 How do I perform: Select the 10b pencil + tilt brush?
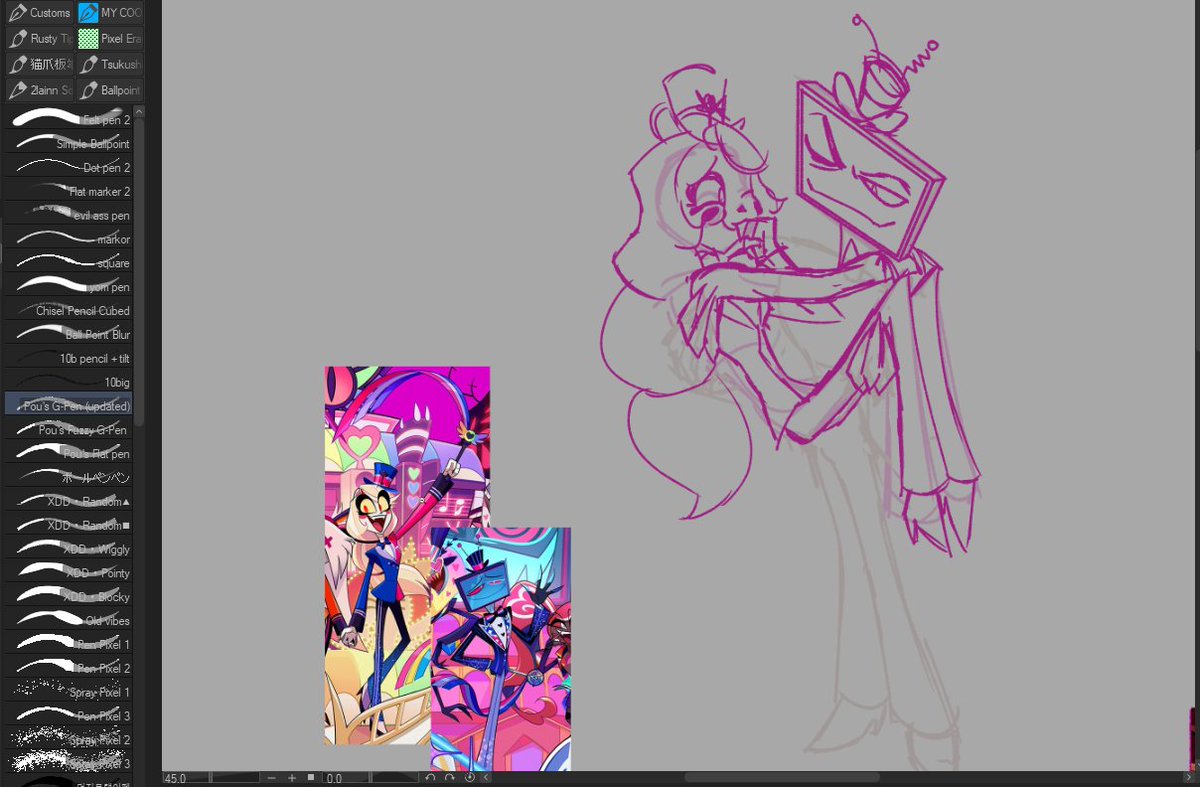click(x=68, y=358)
